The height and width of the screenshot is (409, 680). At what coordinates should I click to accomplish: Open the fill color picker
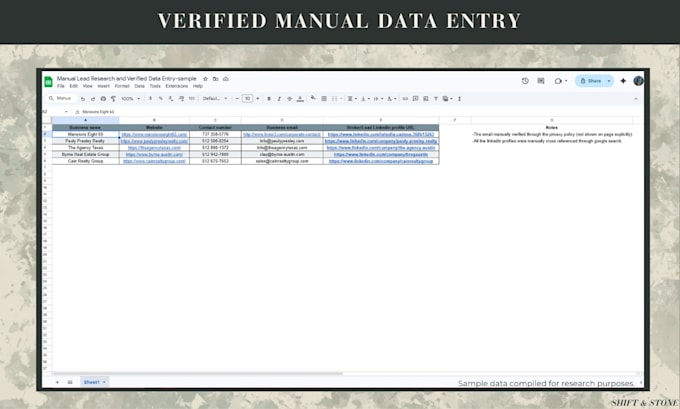pyautogui.click(x=313, y=98)
